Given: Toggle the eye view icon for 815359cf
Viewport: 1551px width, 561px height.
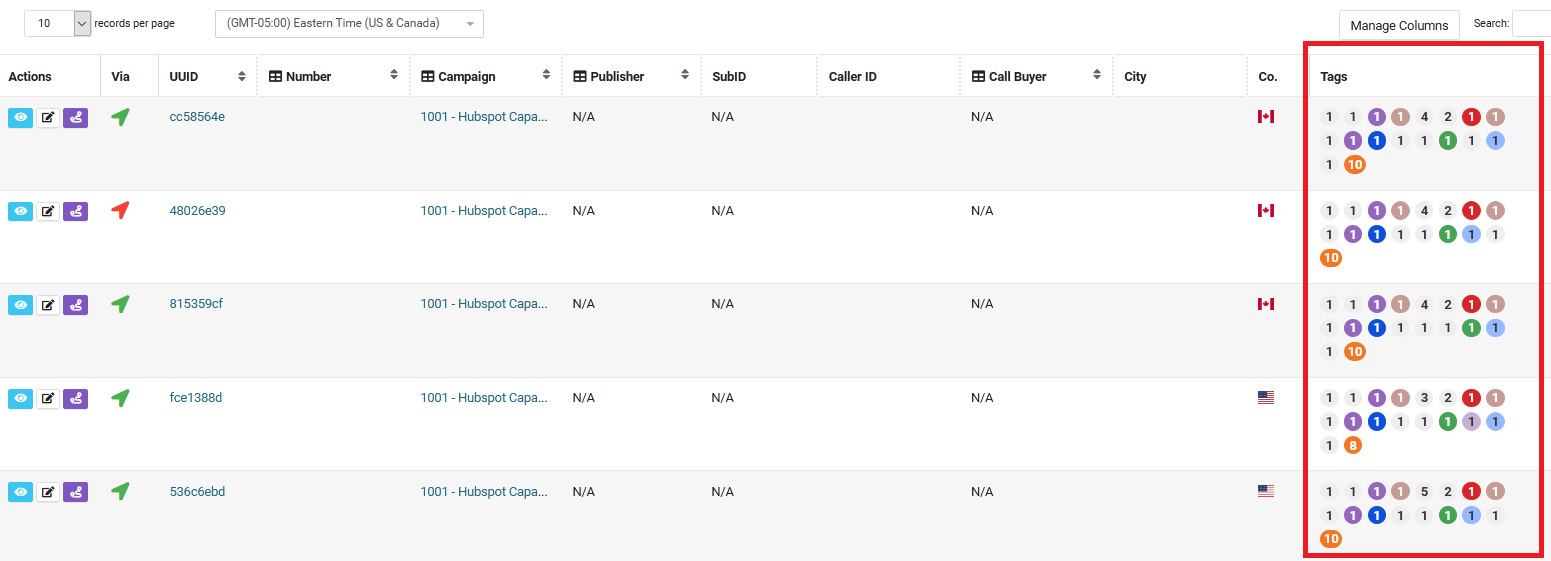Looking at the screenshot, I should [x=20, y=305].
